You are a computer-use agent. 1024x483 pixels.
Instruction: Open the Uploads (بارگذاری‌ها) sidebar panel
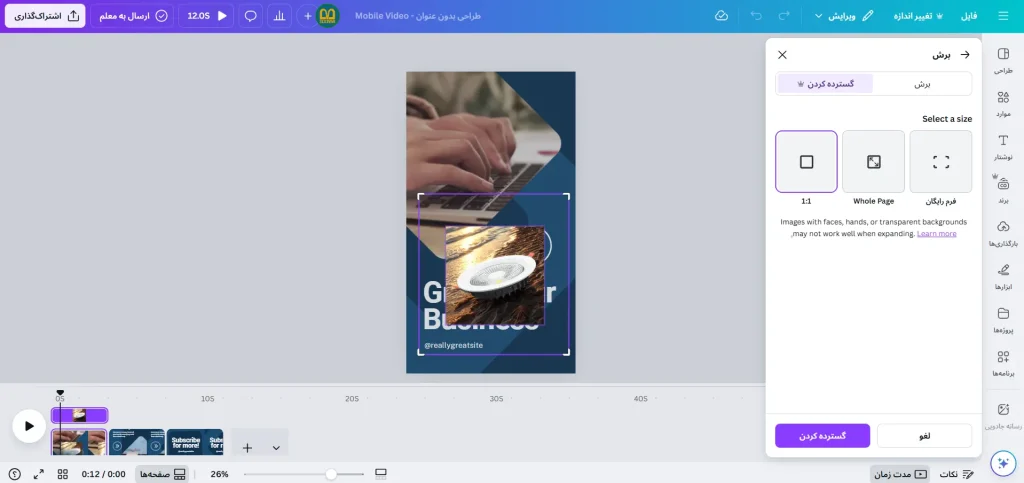(1003, 234)
